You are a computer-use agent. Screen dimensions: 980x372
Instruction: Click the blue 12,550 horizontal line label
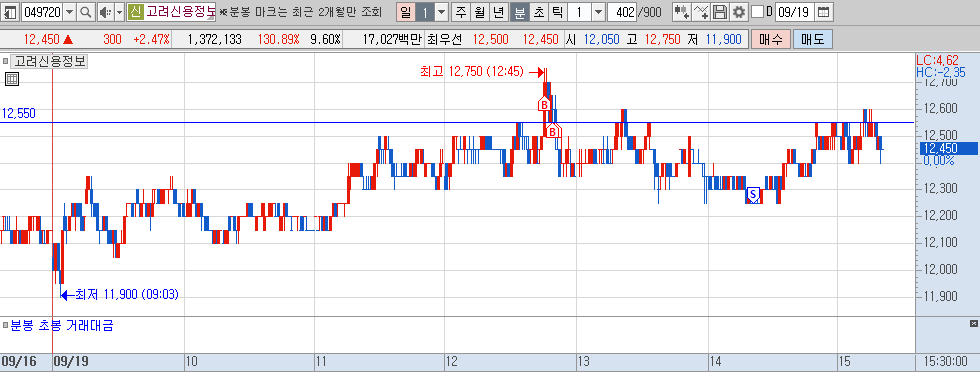[x=19, y=113]
